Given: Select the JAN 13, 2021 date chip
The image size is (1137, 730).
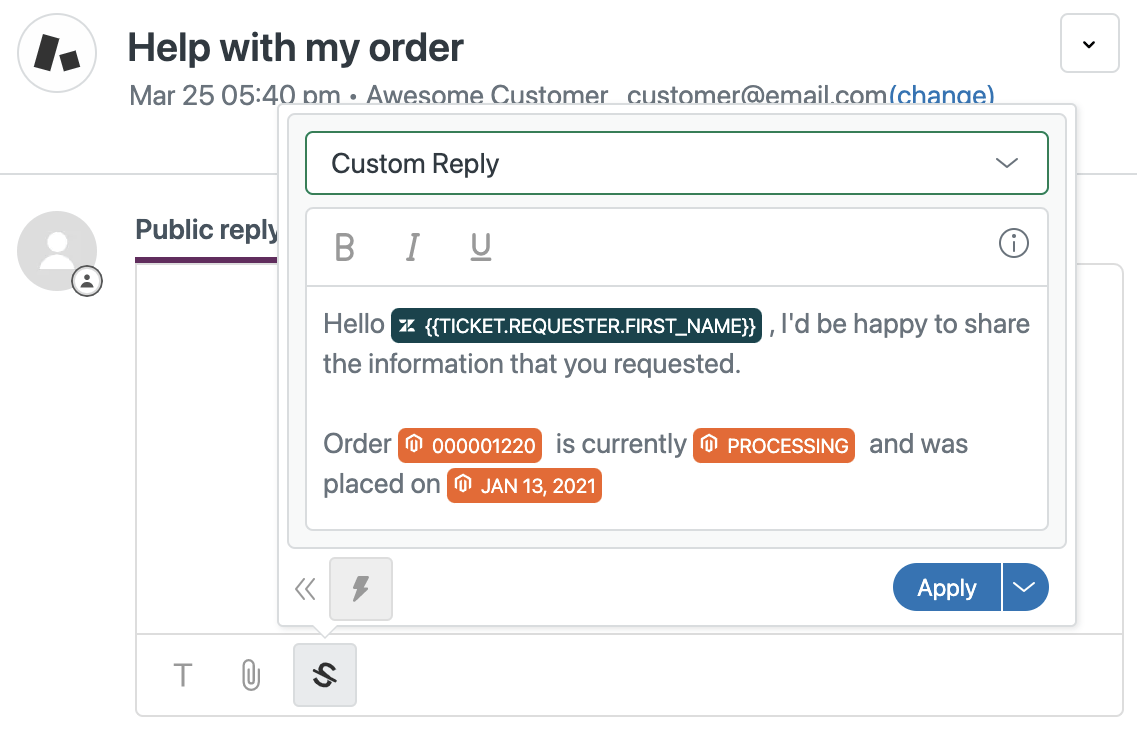Looking at the screenshot, I should [524, 485].
